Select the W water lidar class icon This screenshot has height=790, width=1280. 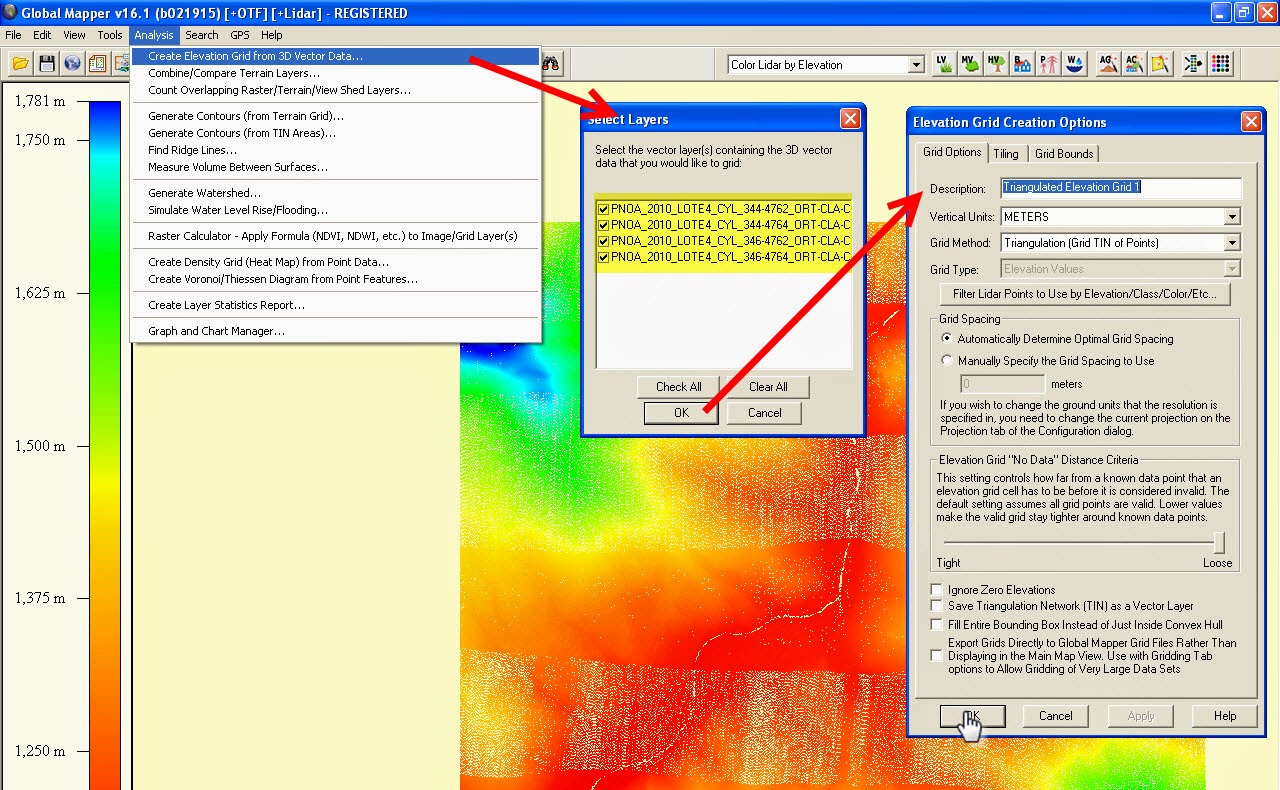[1074, 64]
